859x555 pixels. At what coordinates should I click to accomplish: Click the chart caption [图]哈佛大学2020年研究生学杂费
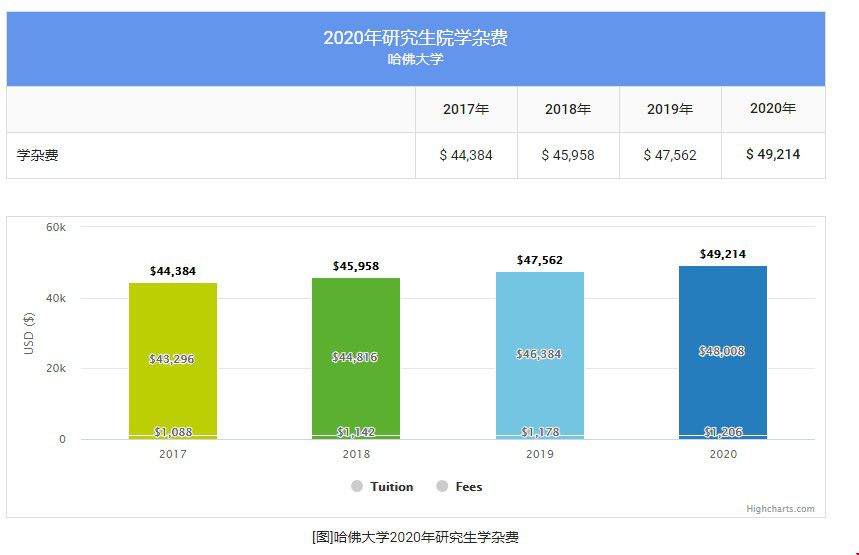click(415, 537)
